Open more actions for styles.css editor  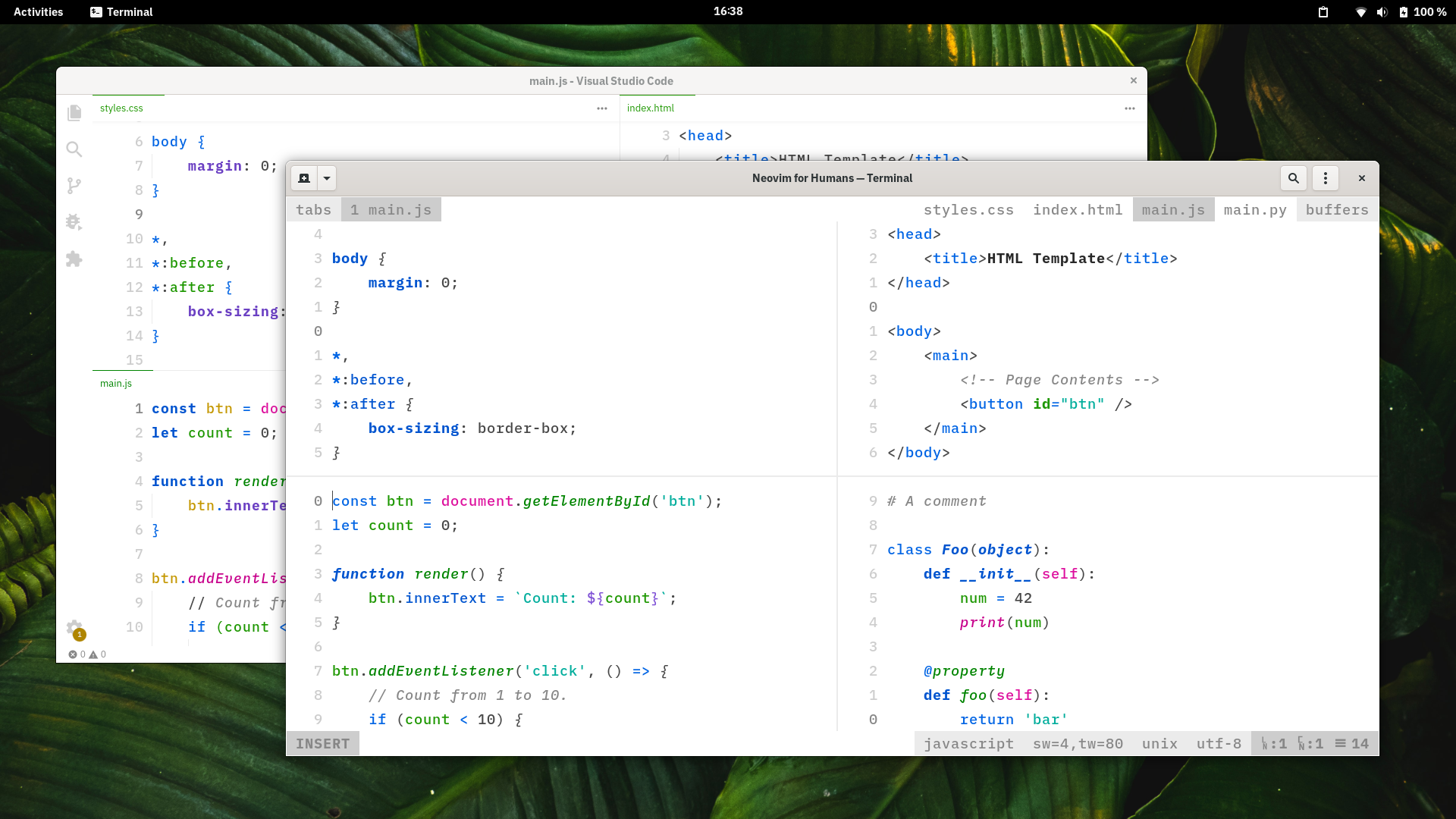pyautogui.click(x=602, y=108)
